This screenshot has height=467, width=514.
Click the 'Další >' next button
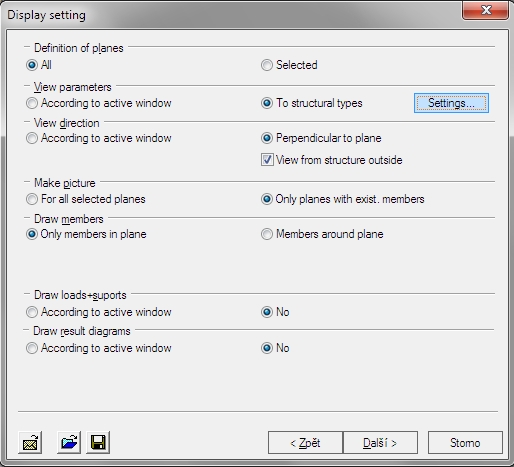(380, 443)
